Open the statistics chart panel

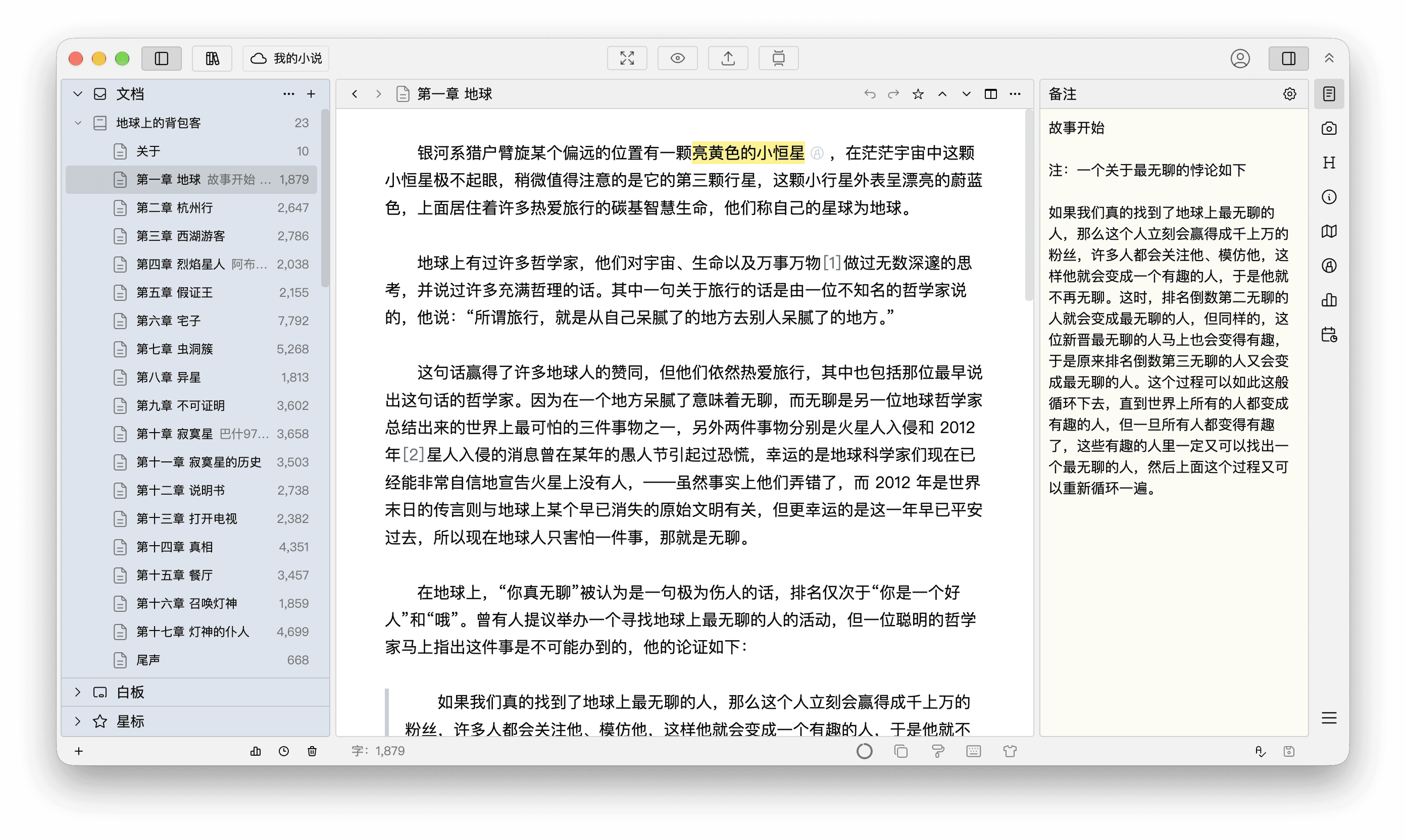tap(1329, 300)
